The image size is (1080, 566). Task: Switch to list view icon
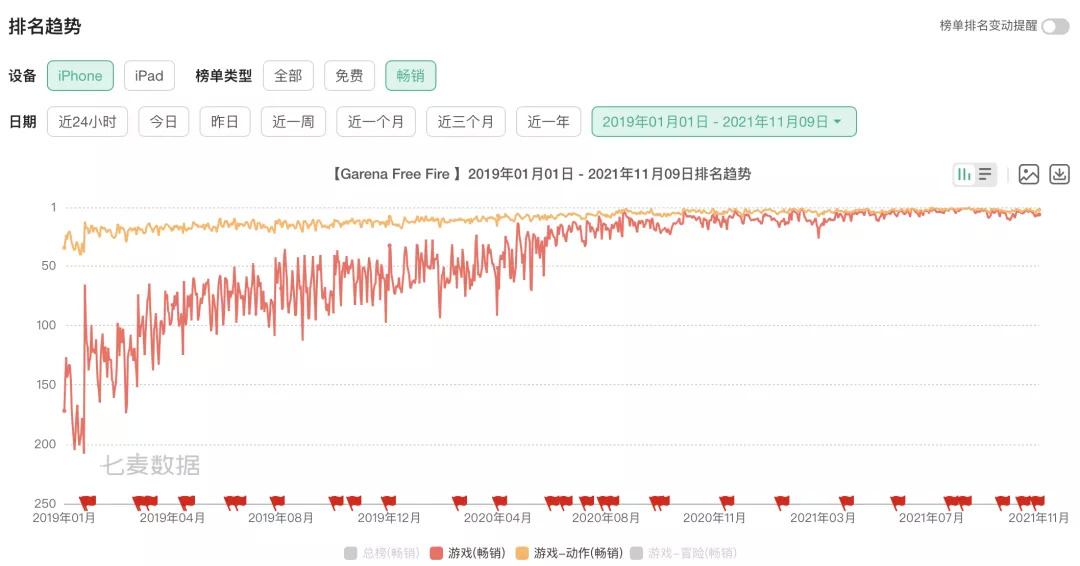tap(986, 175)
